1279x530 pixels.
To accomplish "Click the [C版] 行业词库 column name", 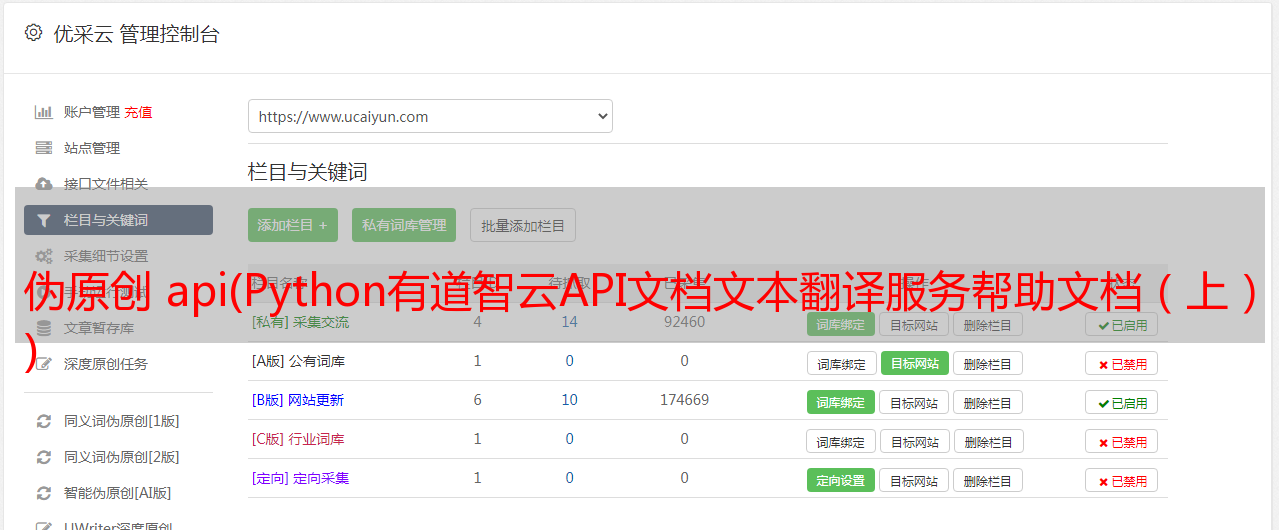I will pos(298,439).
